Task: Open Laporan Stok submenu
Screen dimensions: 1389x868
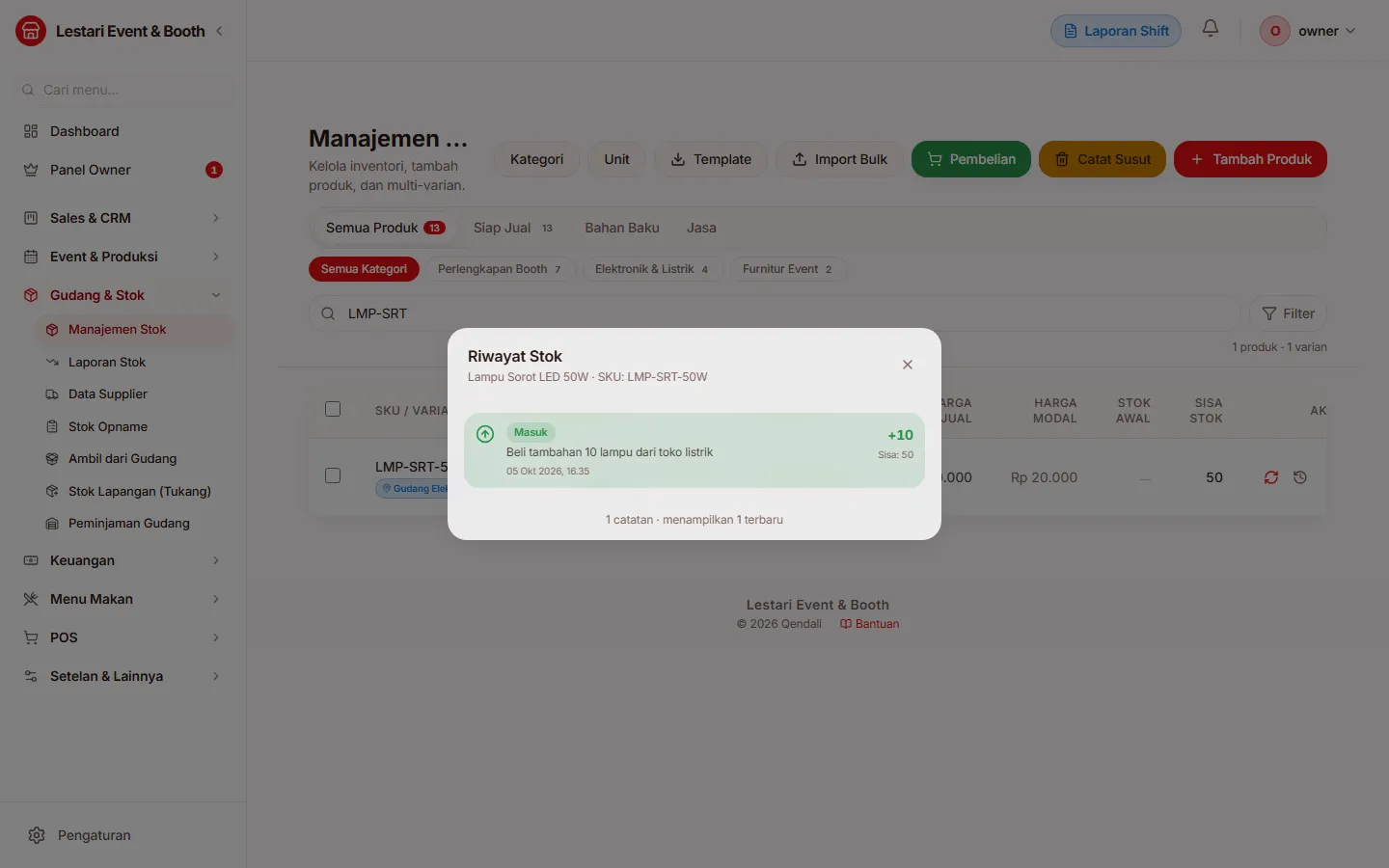Action: (x=134, y=362)
